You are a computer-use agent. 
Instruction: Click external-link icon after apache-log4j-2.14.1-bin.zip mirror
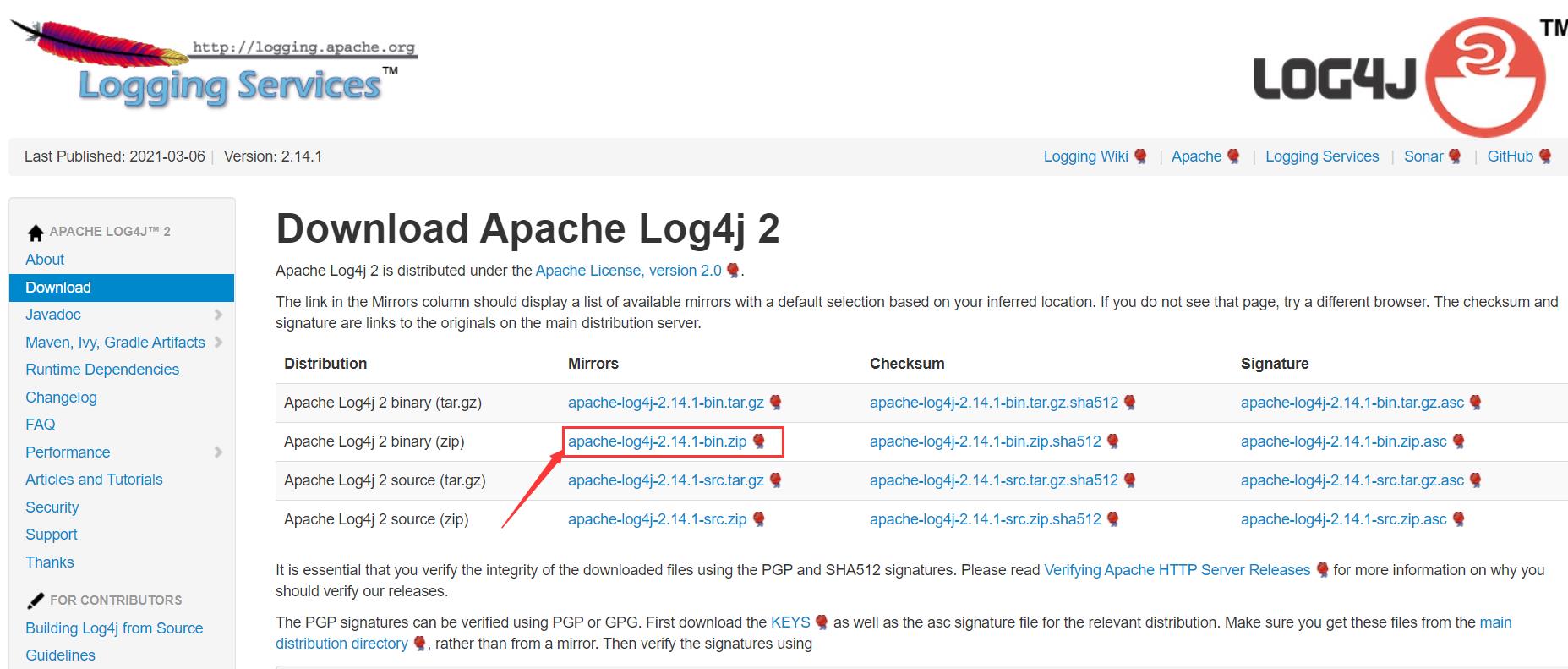[x=758, y=441]
